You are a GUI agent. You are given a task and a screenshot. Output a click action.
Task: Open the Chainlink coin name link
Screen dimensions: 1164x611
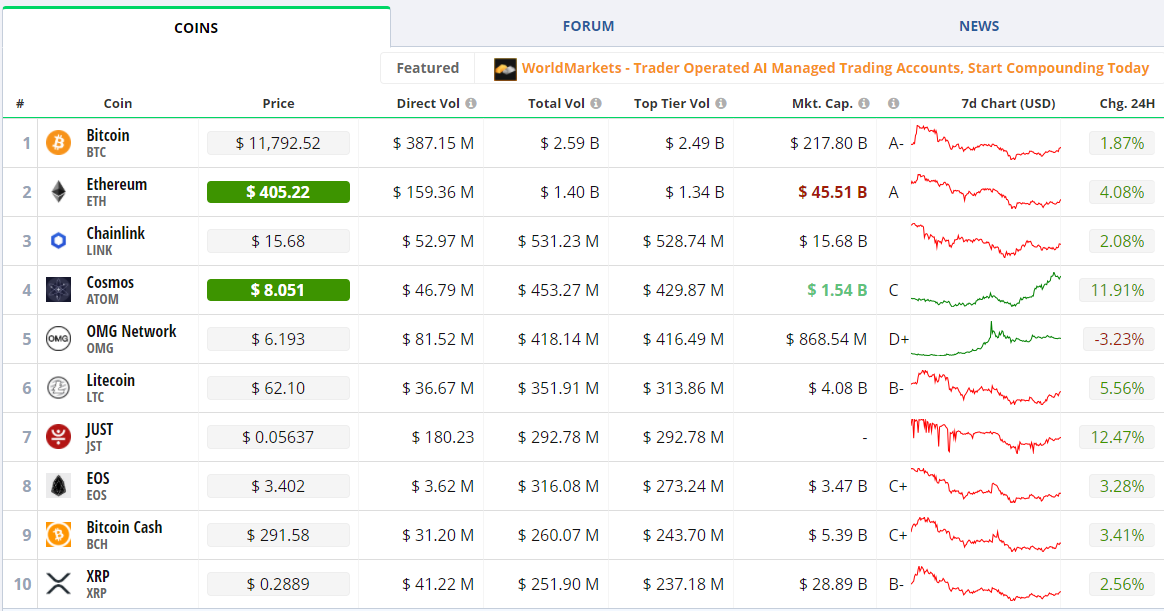[116, 233]
